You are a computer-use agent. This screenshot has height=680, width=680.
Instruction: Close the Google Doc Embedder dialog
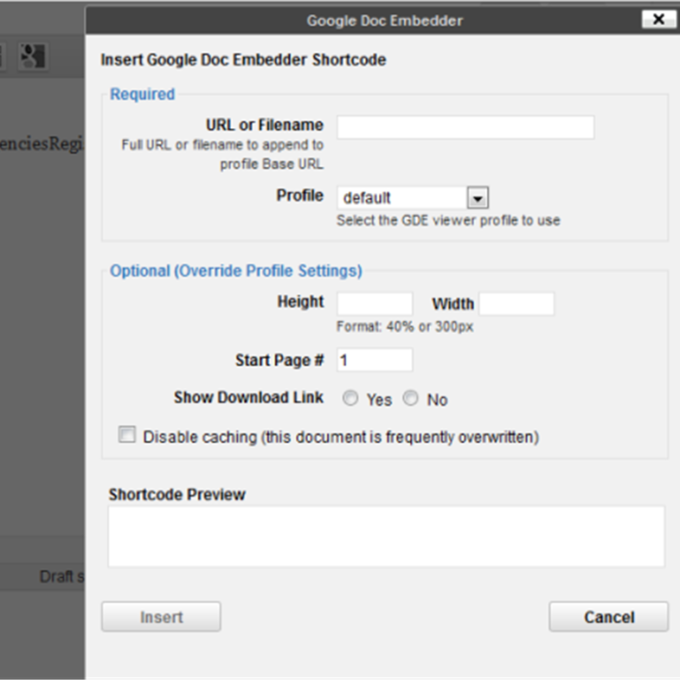(656, 19)
